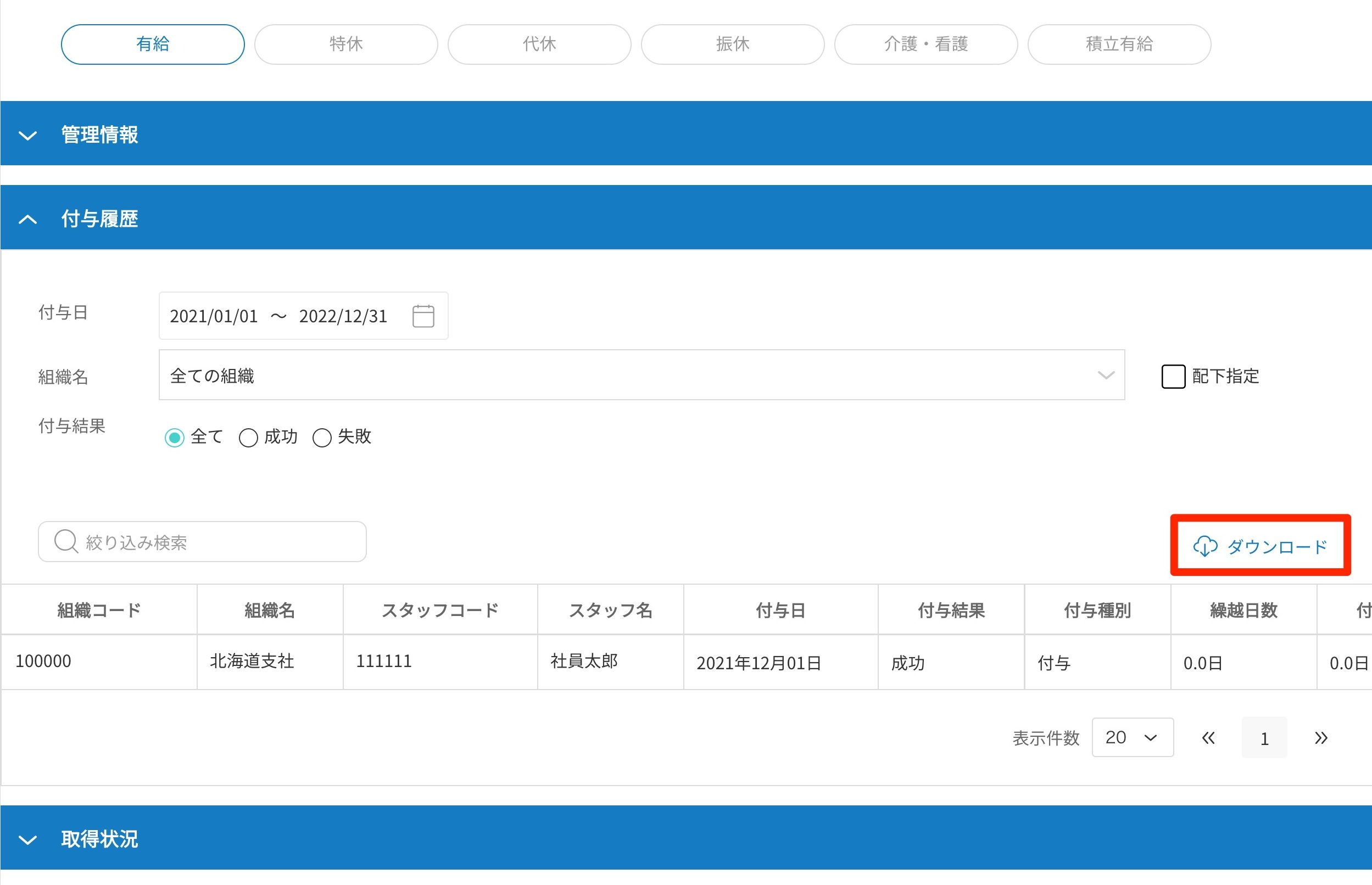Expand the 管理情報 section chevron
Screen dimensions: 1372x885
pyautogui.click(x=27, y=135)
